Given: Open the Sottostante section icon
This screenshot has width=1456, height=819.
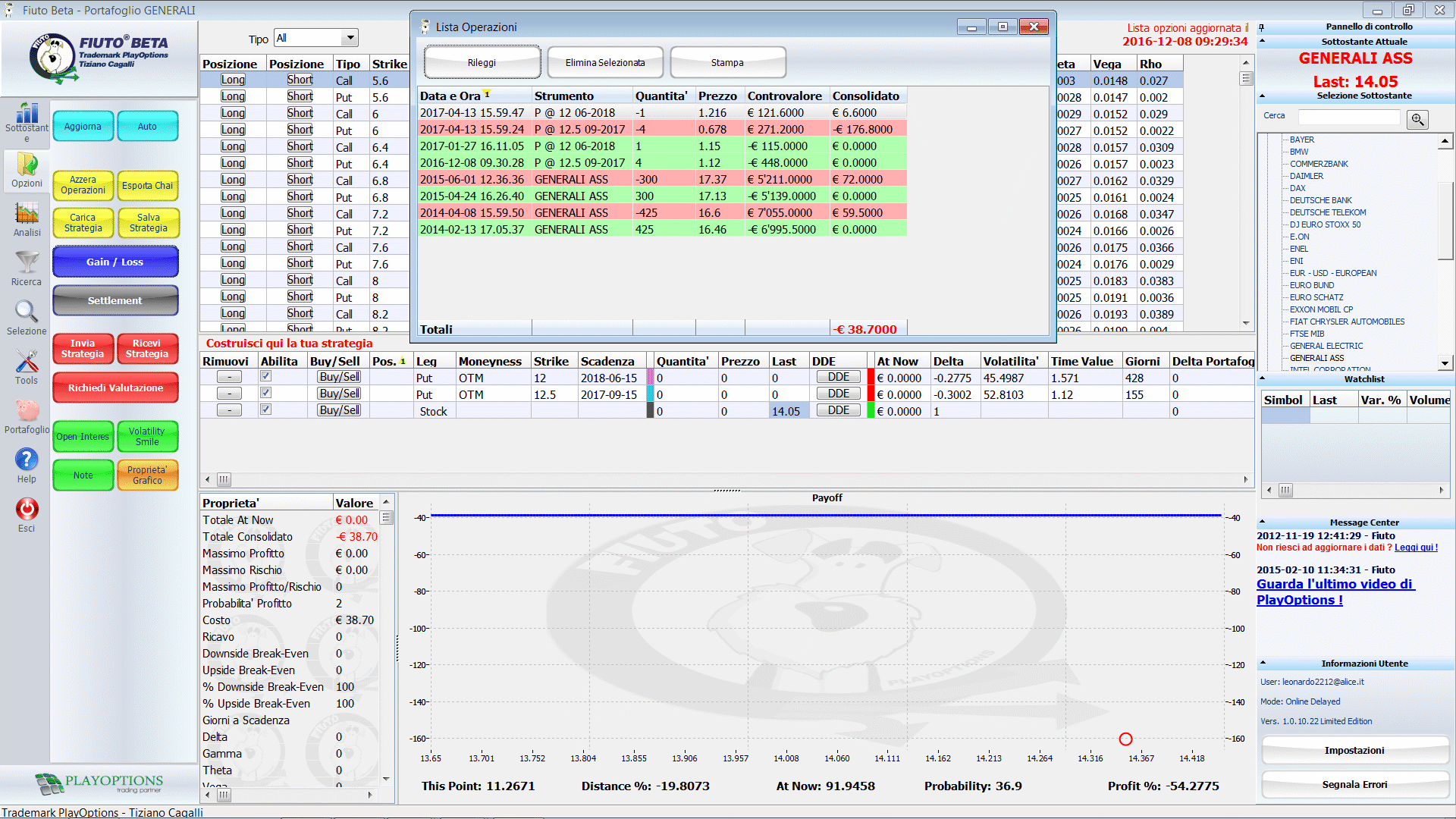Looking at the screenshot, I should [x=27, y=114].
